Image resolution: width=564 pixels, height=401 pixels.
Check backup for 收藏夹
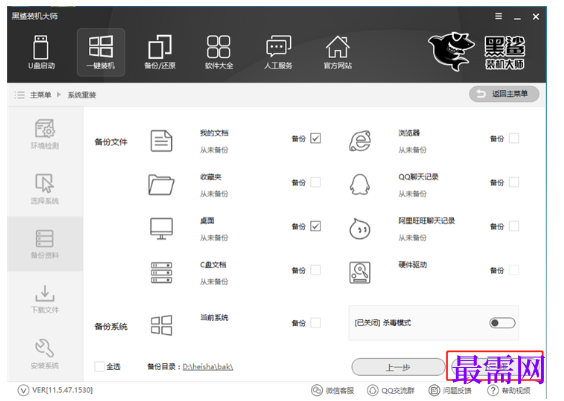[315, 182]
